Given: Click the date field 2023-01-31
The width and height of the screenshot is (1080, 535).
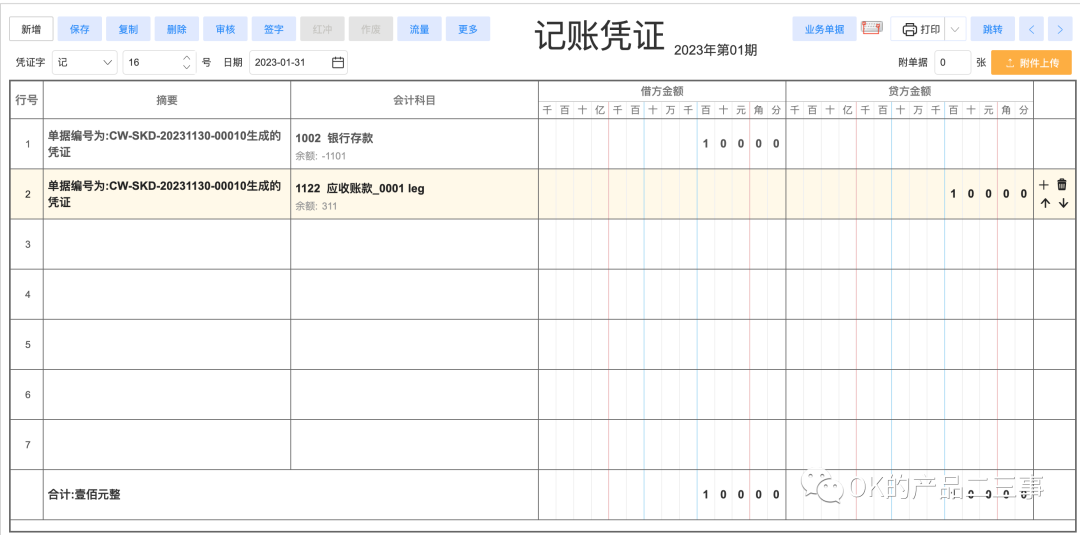Looking at the screenshot, I should pos(298,62).
